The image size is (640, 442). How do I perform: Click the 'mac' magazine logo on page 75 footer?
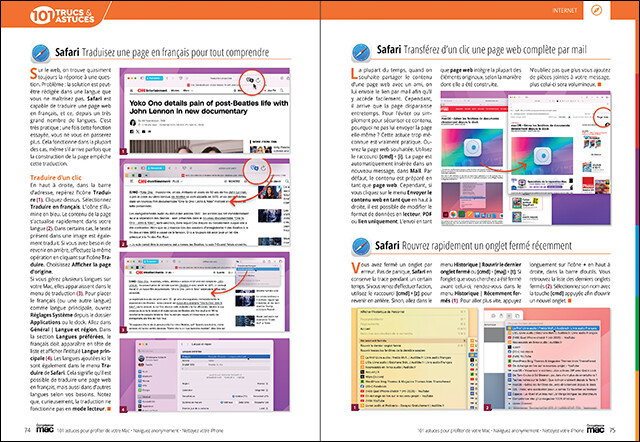[x=595, y=429]
